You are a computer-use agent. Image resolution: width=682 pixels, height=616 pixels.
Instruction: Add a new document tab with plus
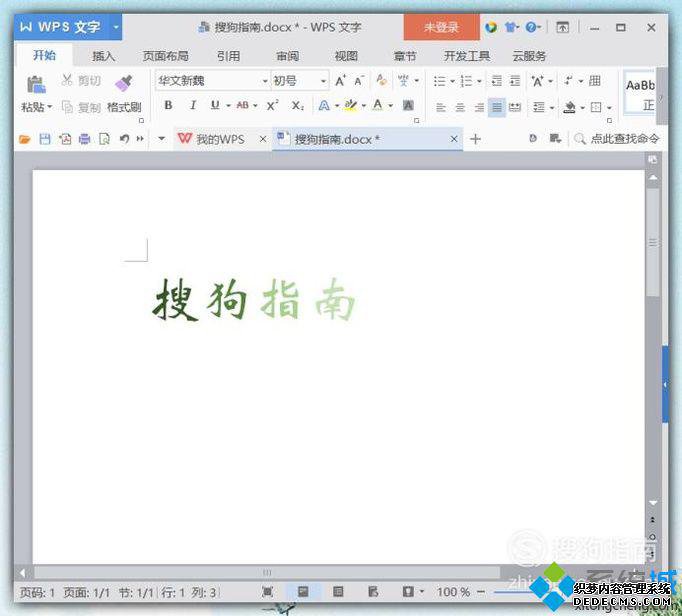click(475, 139)
